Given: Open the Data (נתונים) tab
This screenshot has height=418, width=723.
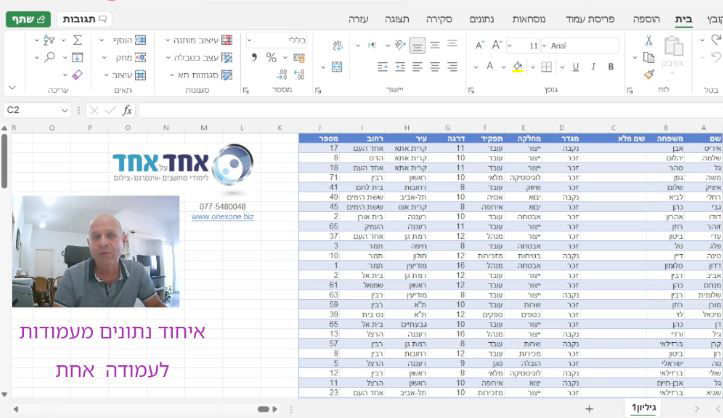Looking at the screenshot, I should [482, 19].
